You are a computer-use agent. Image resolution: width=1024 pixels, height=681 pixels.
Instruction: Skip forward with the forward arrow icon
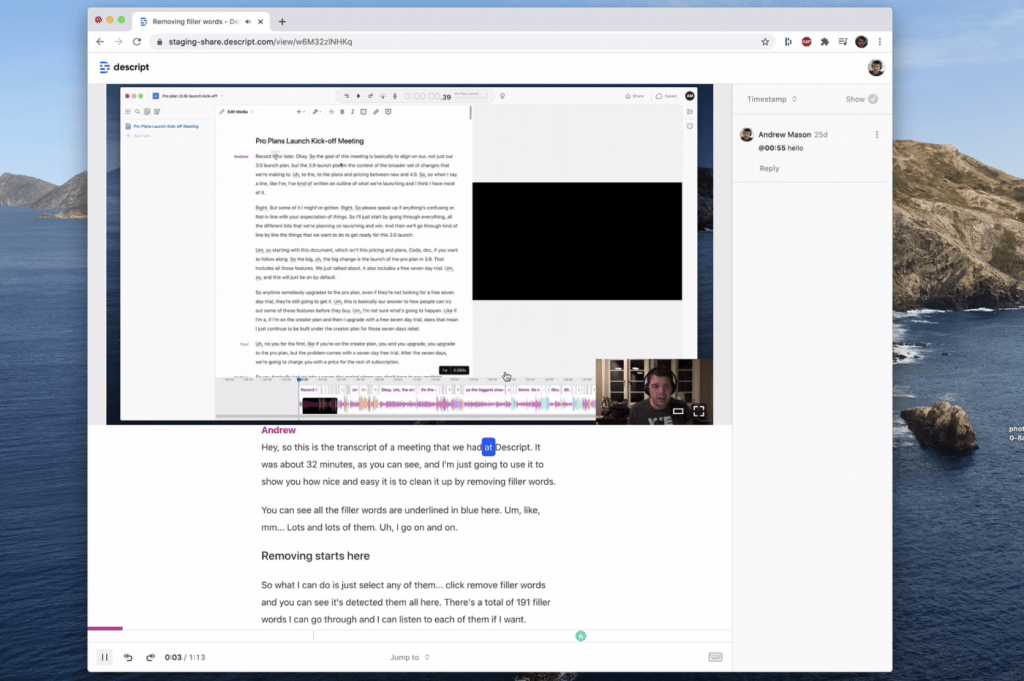150,657
